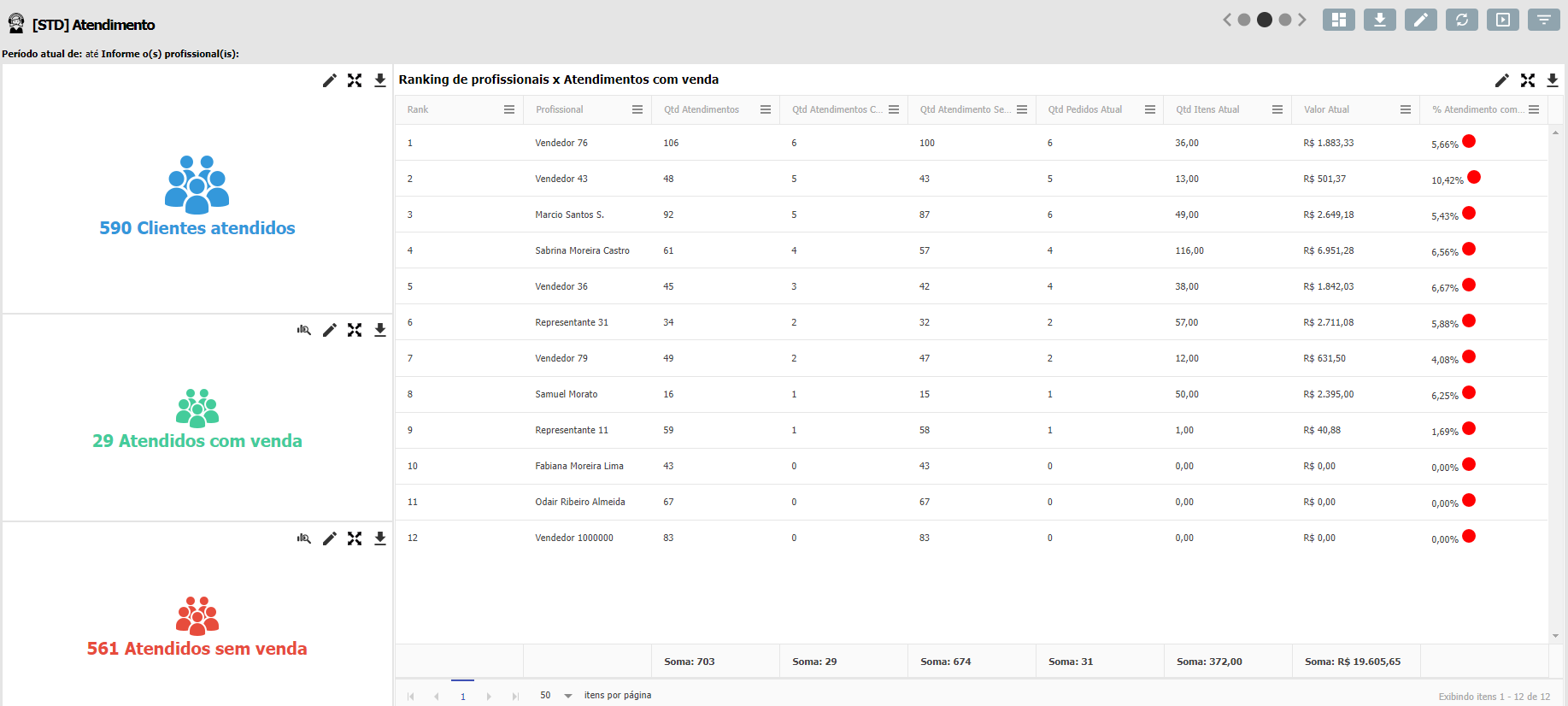Go to next dashboard page arrow
This screenshot has width=1568, height=706.
[1302, 20]
